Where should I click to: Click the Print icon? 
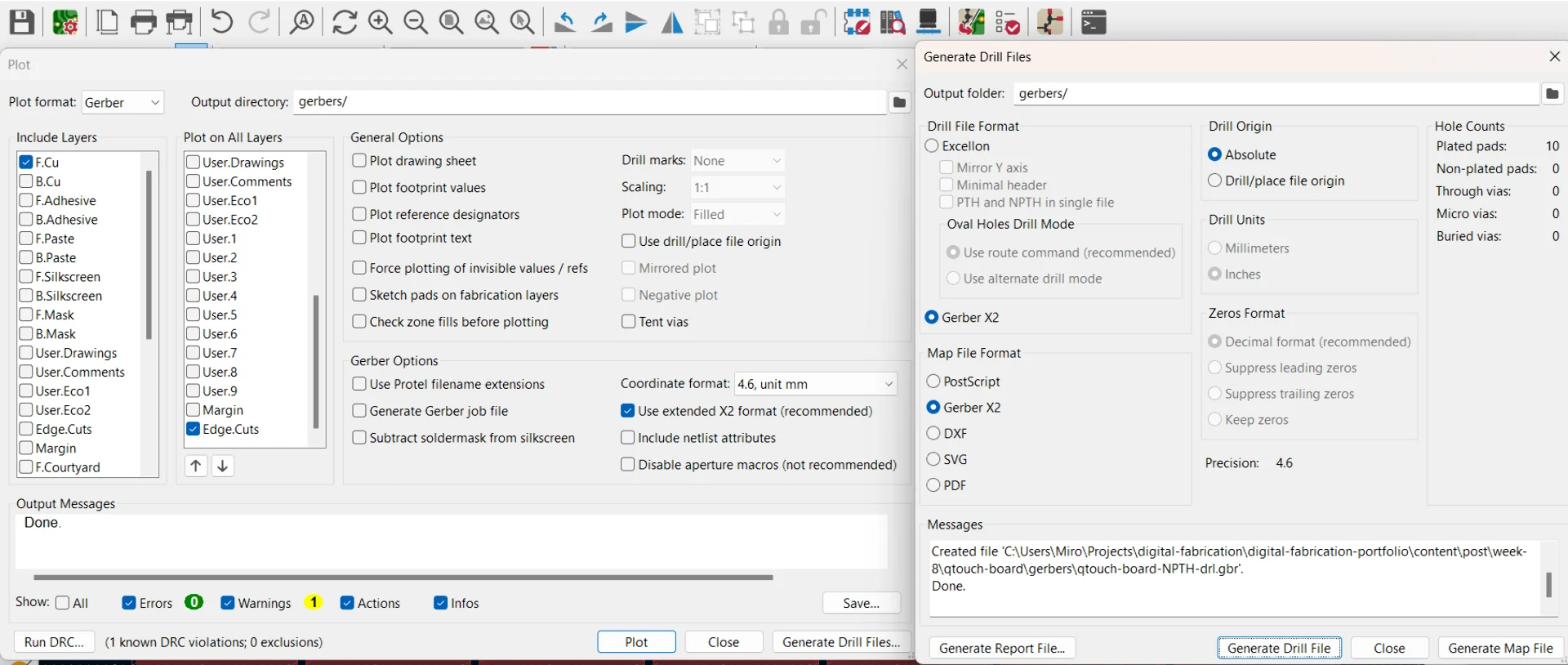click(x=144, y=22)
